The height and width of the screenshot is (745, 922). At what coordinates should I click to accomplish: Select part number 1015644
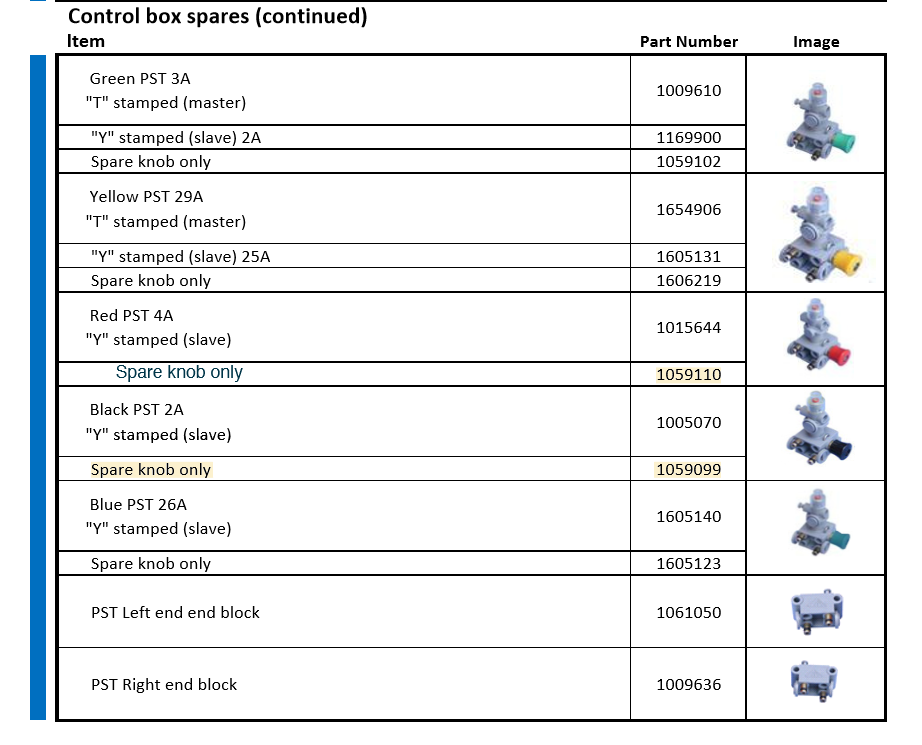click(x=689, y=328)
